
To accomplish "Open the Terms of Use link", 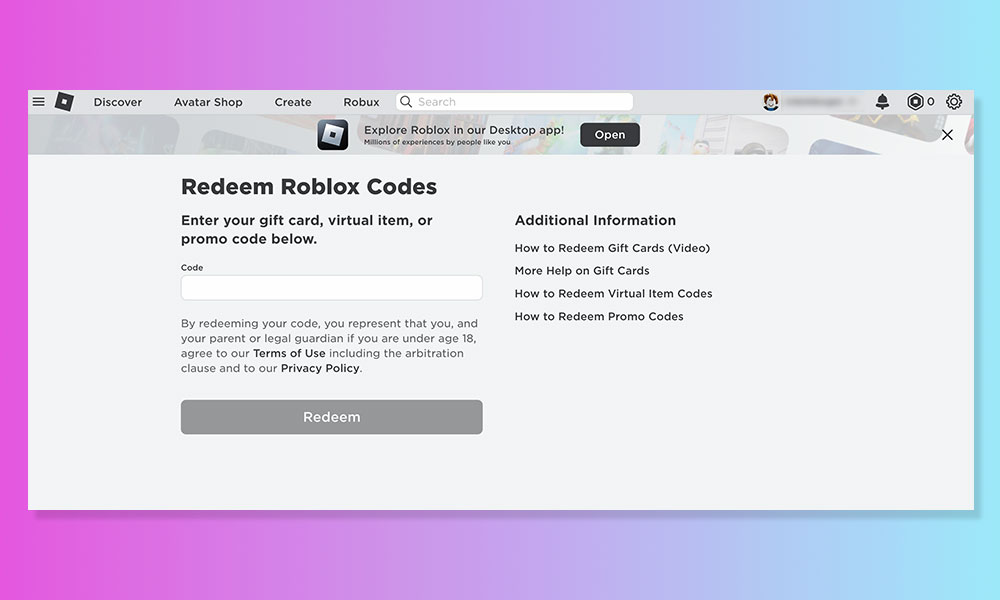I will pos(289,353).
